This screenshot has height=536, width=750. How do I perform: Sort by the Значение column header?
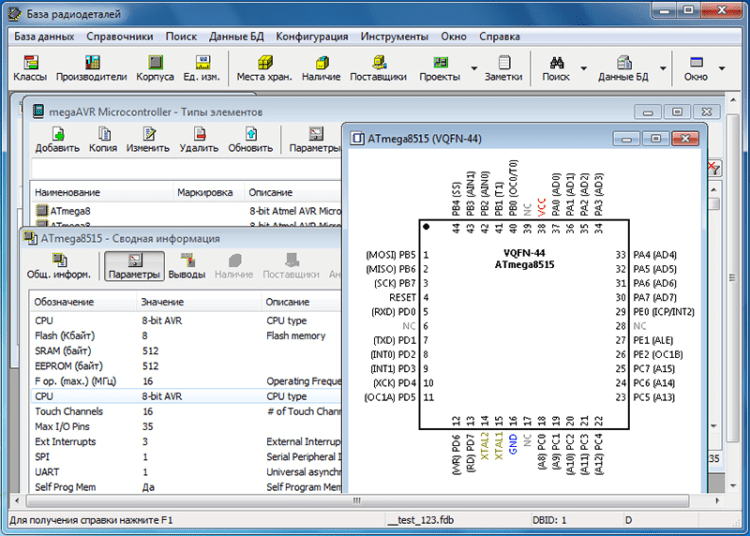pos(162,301)
